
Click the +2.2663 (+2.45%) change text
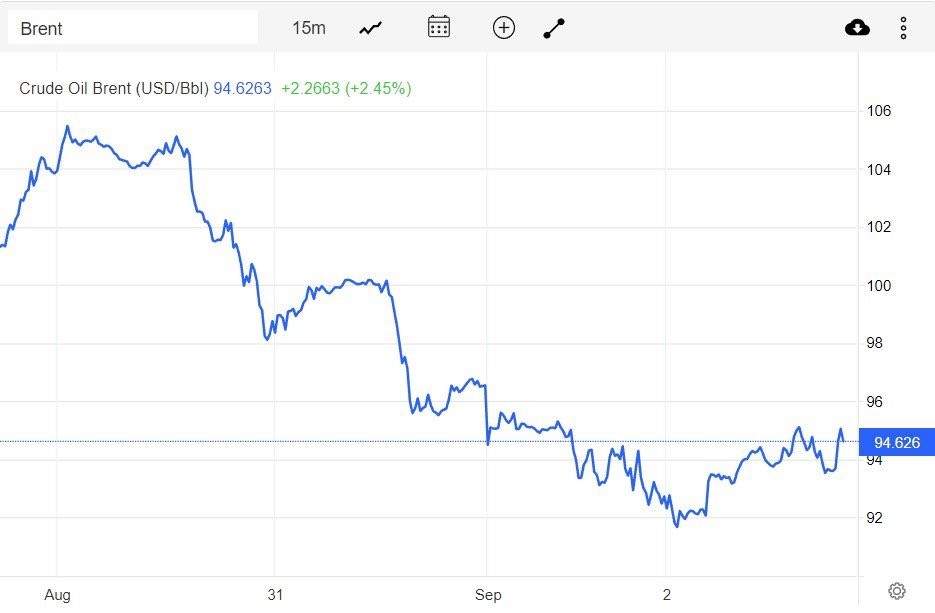(x=346, y=88)
